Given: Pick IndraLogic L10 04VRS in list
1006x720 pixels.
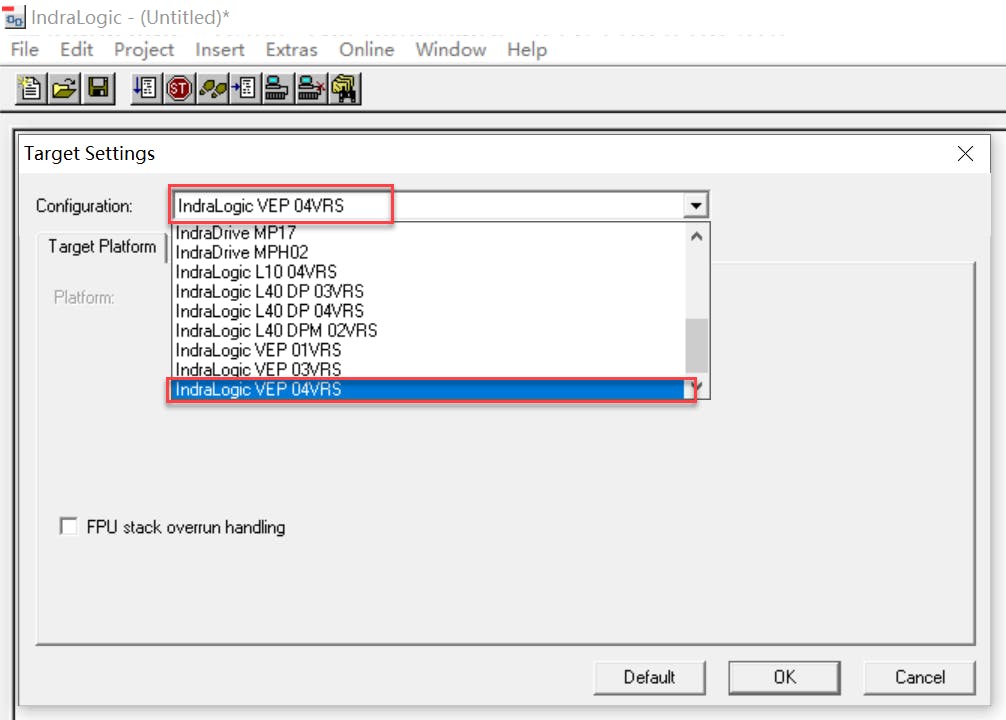Looking at the screenshot, I should point(256,271).
